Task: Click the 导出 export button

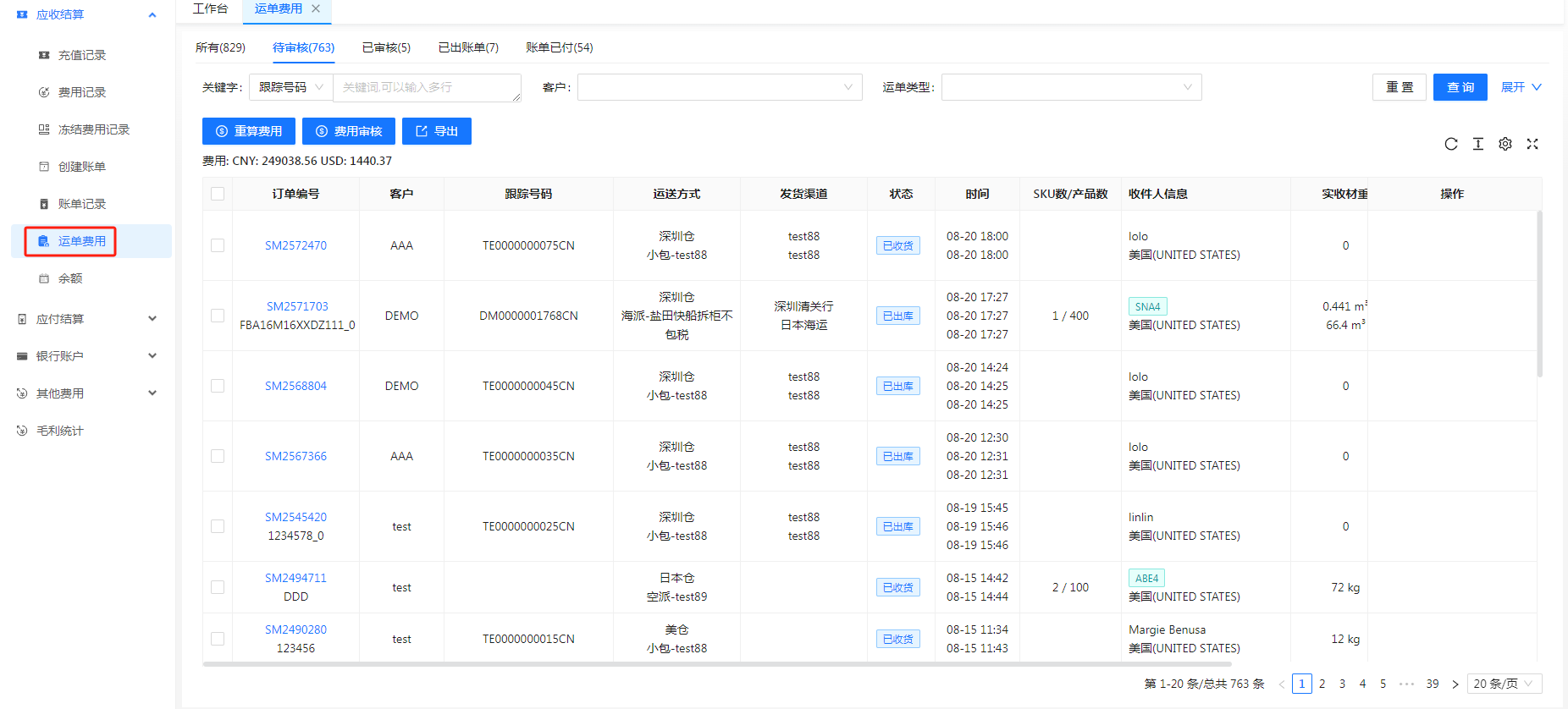Action: pos(437,131)
